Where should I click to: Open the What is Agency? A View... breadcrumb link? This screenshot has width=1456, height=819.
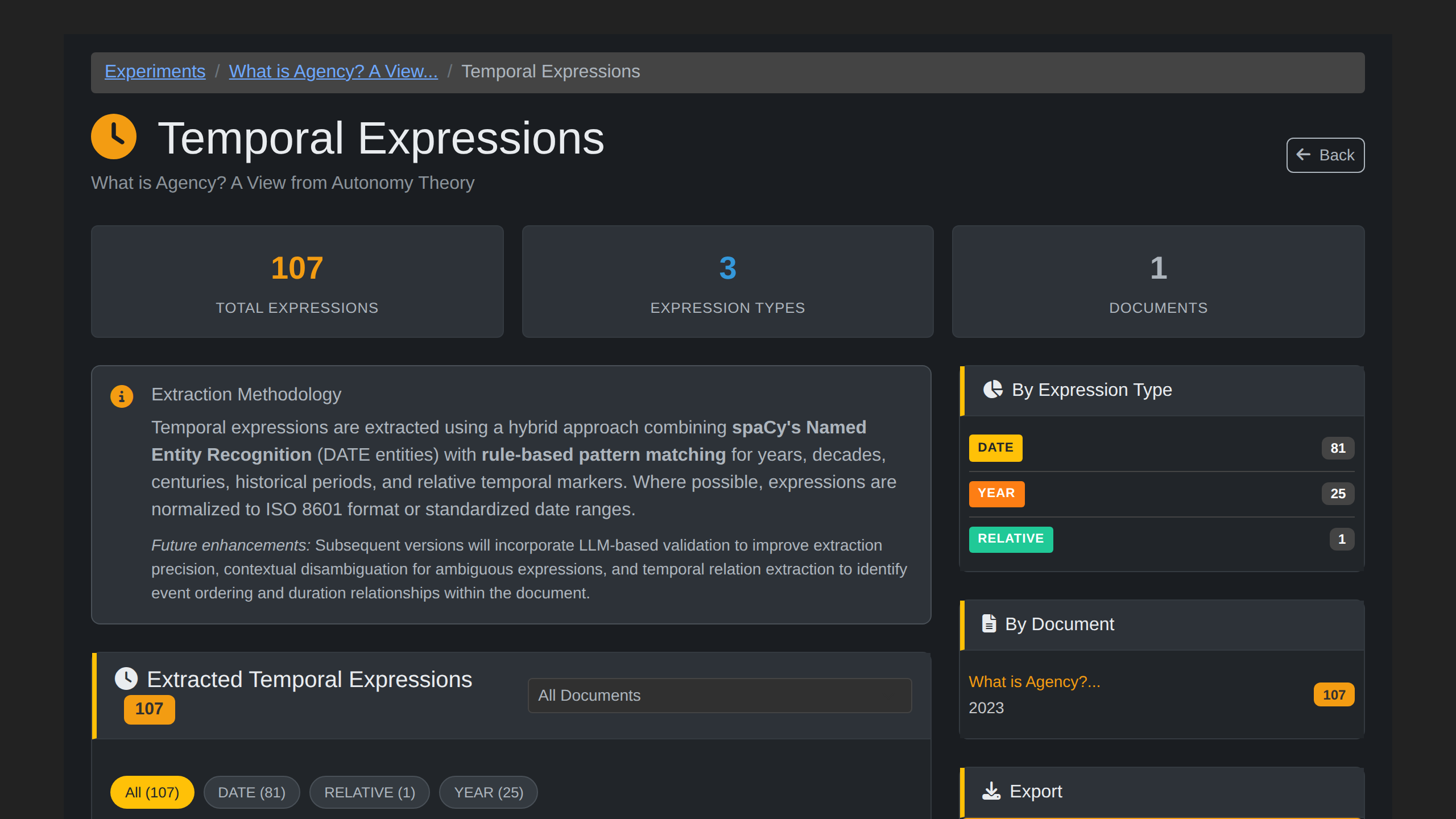coord(333,71)
